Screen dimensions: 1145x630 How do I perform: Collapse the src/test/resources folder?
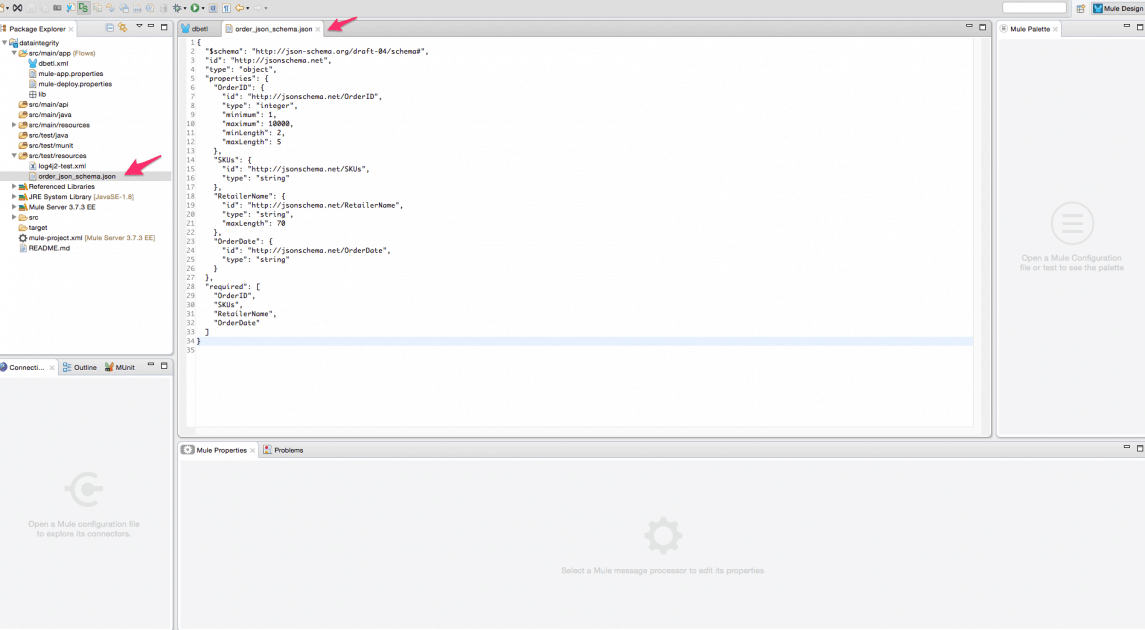coord(15,155)
